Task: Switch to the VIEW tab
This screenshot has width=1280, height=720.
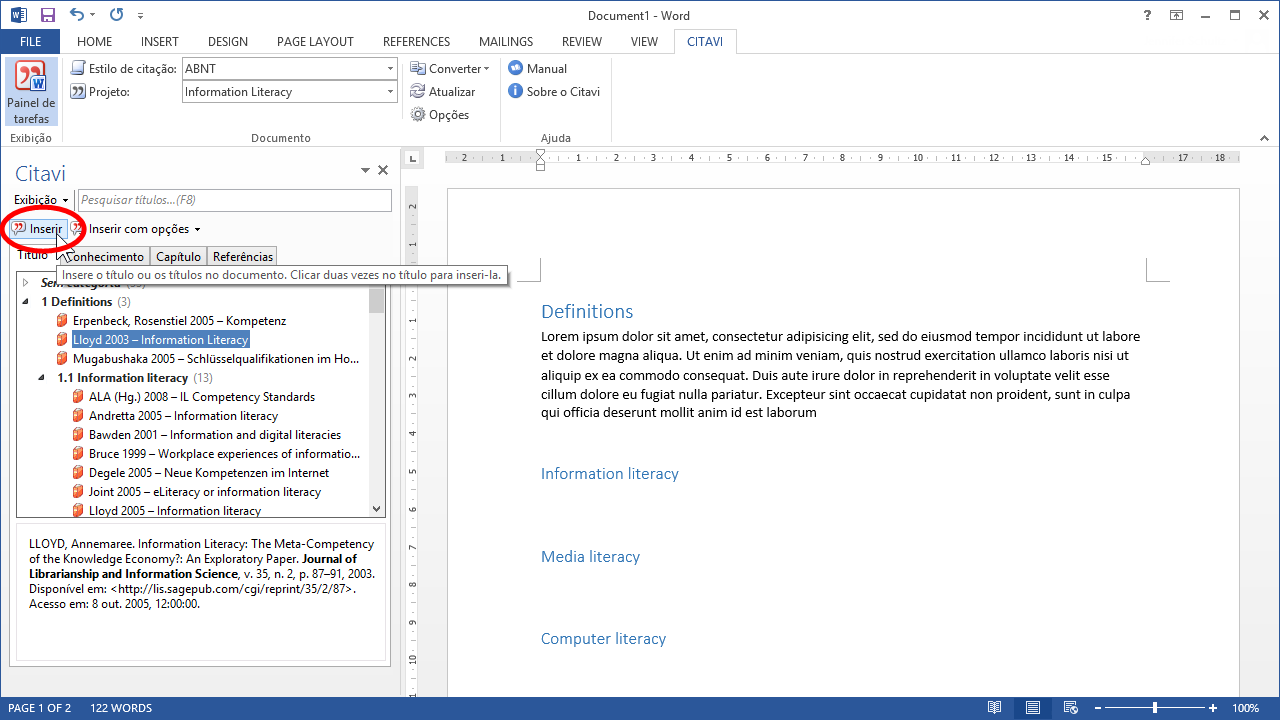Action: pos(644,42)
